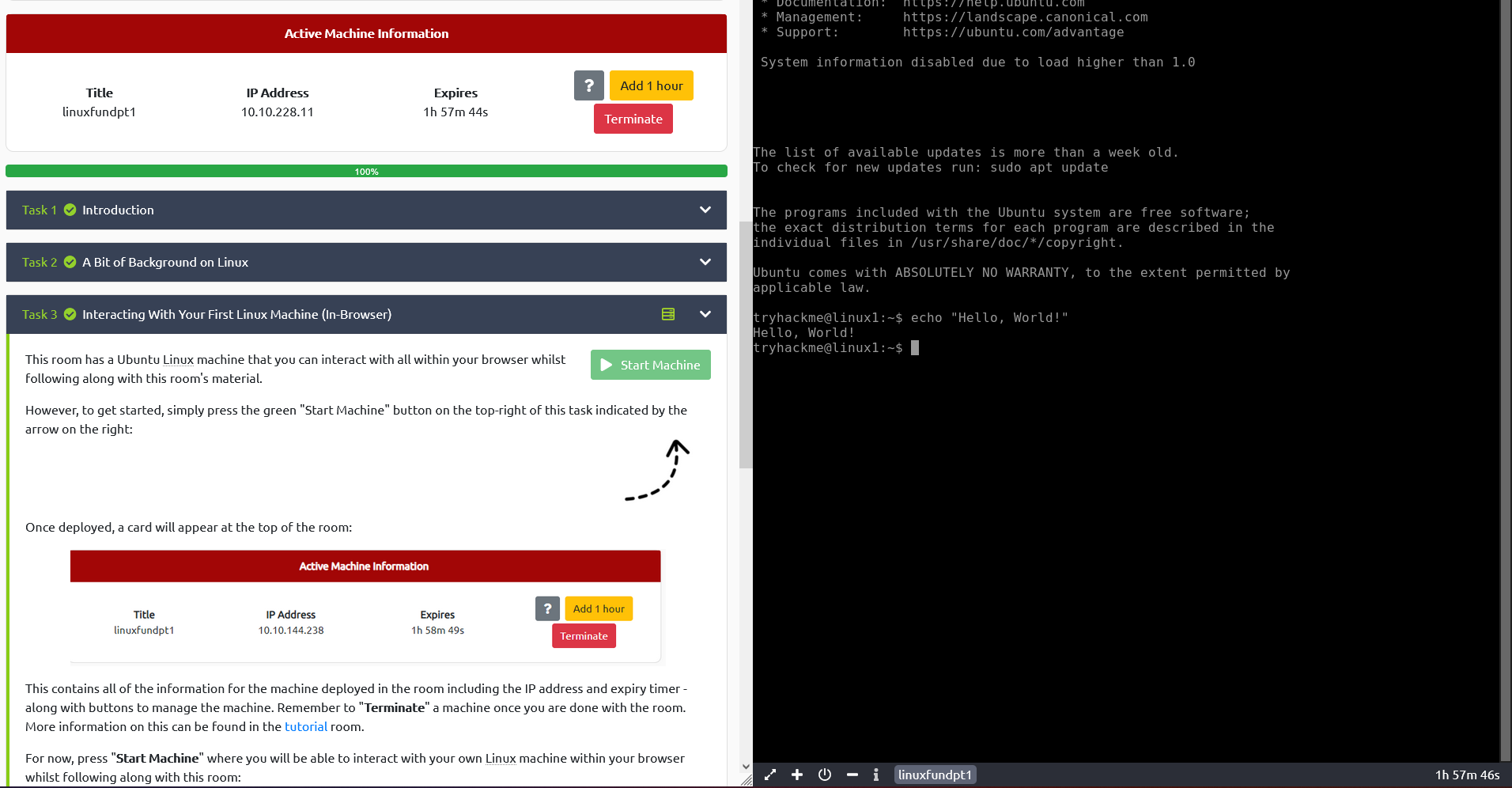Click the fullscreen icon on terminal toolbar
Image resolution: width=1512 pixels, height=788 pixels.
pyautogui.click(x=769, y=775)
